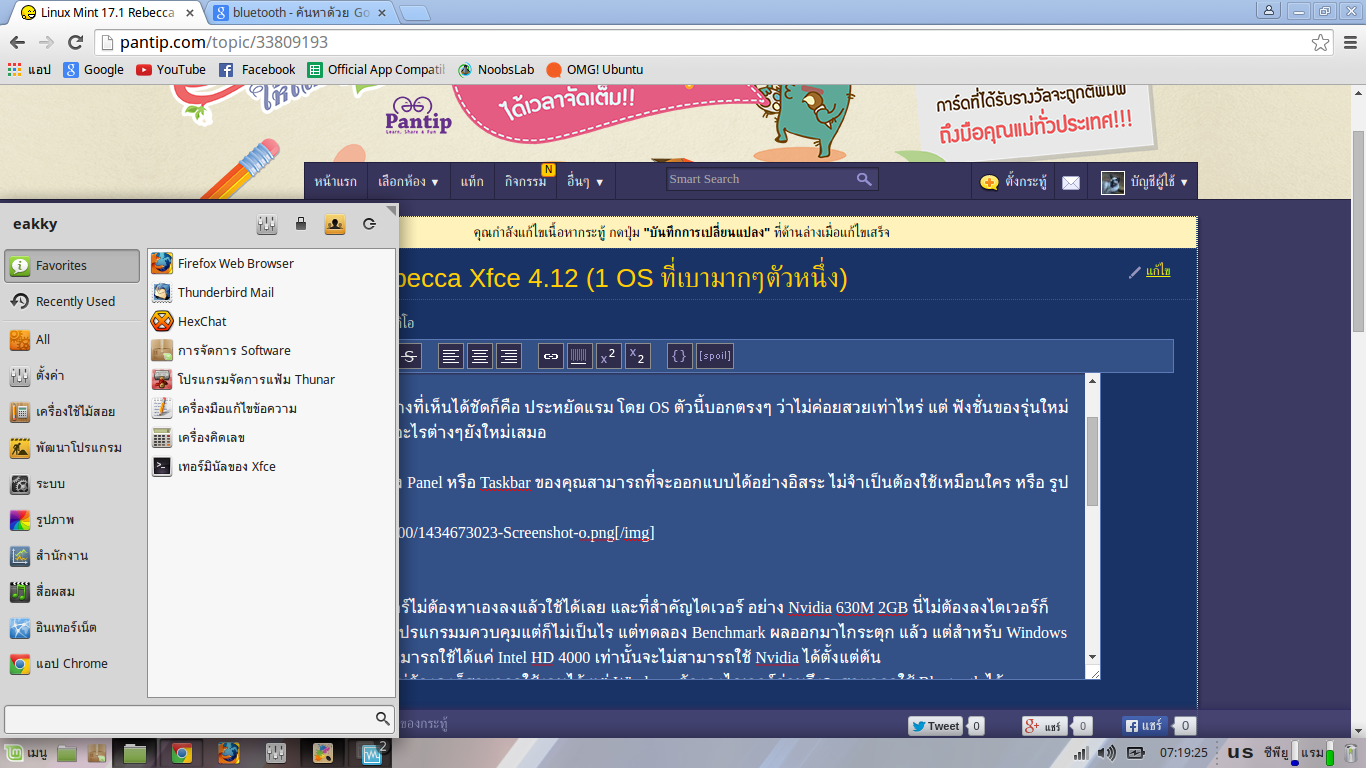Search with the magnifier in Smart Search
The width and height of the screenshot is (1366, 768).
pyautogui.click(x=864, y=179)
